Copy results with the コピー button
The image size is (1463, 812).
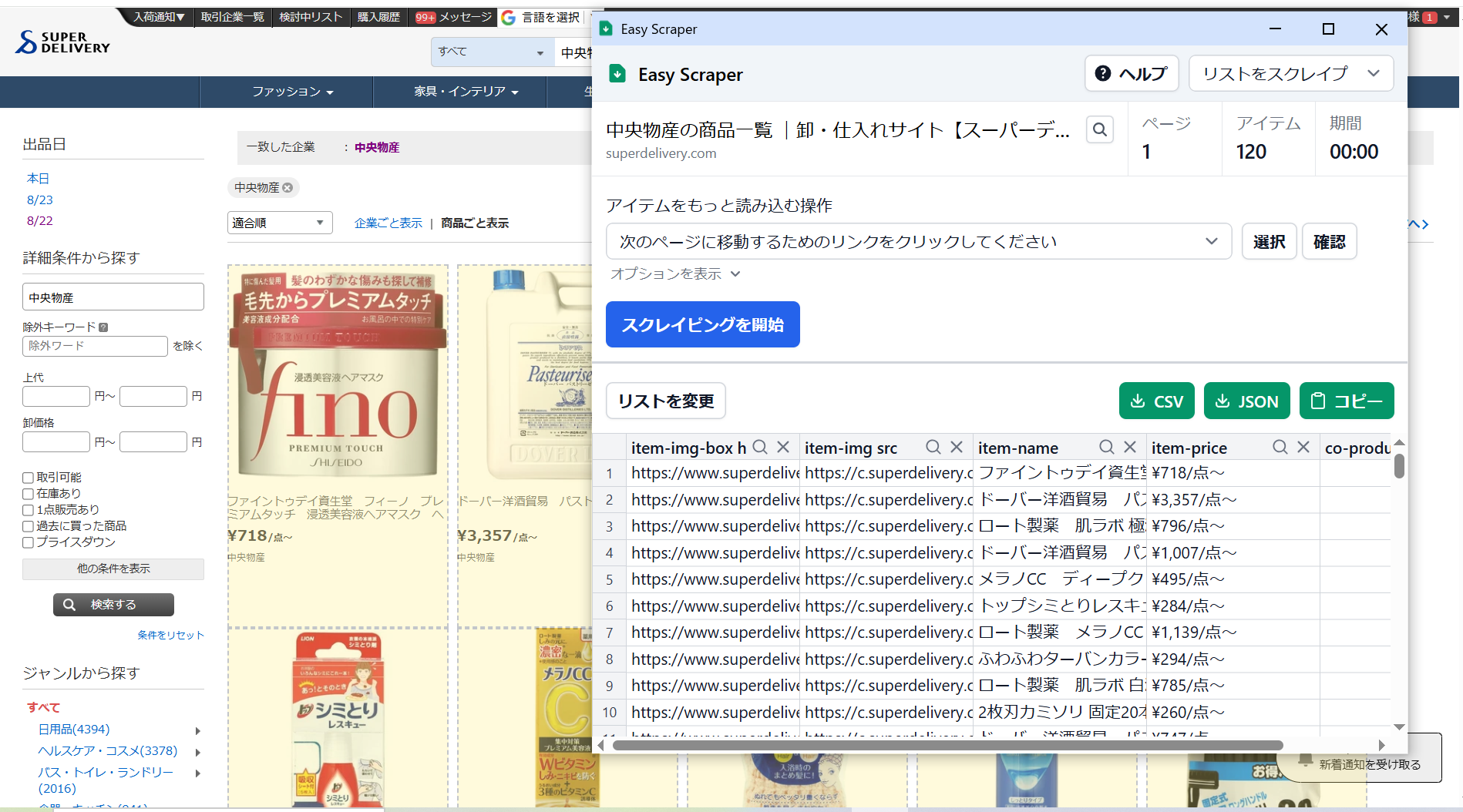tap(1347, 401)
